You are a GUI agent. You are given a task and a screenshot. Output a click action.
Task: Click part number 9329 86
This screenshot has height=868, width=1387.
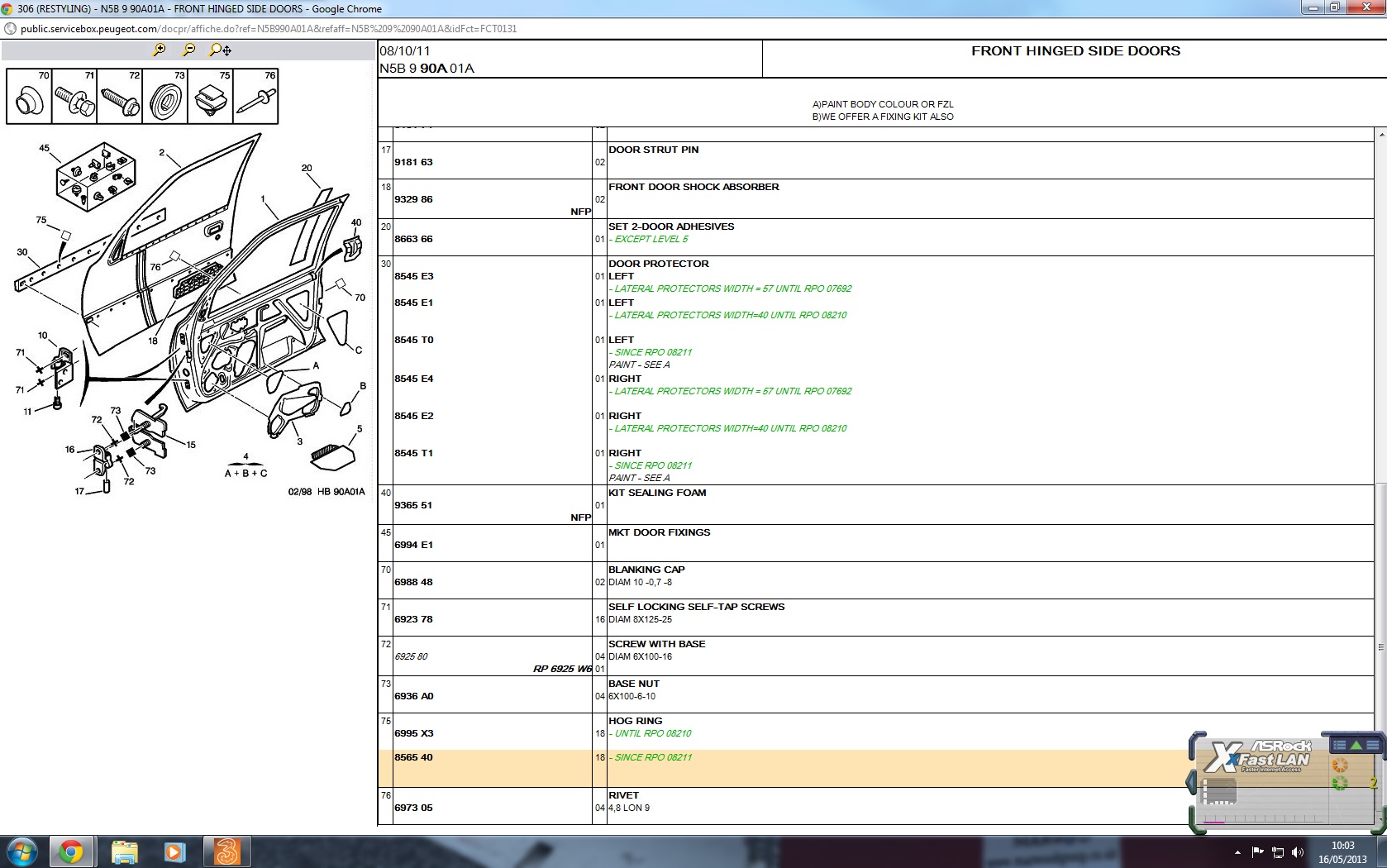[x=413, y=199]
